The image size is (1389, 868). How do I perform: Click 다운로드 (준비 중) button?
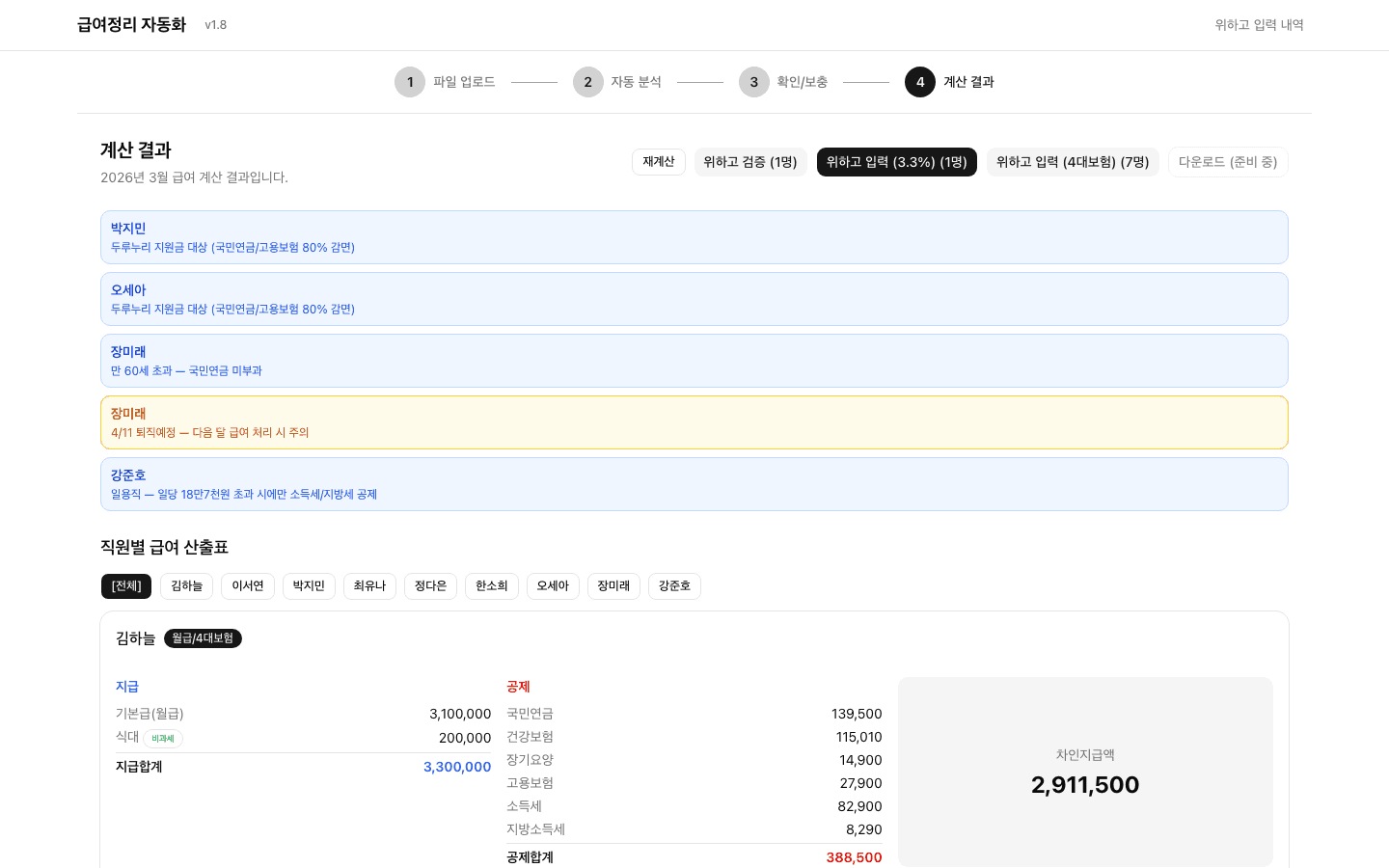1228,162
